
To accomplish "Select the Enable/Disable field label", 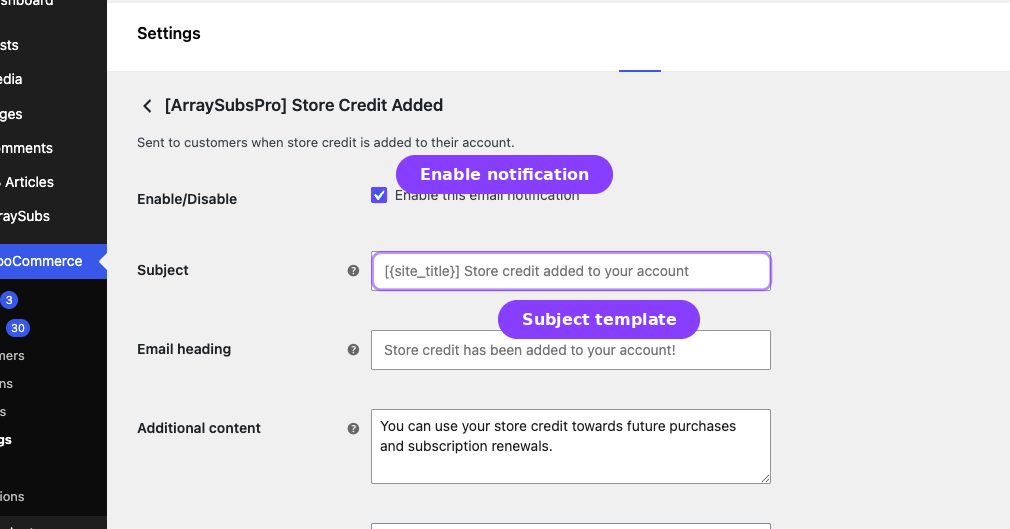I will 187,199.
